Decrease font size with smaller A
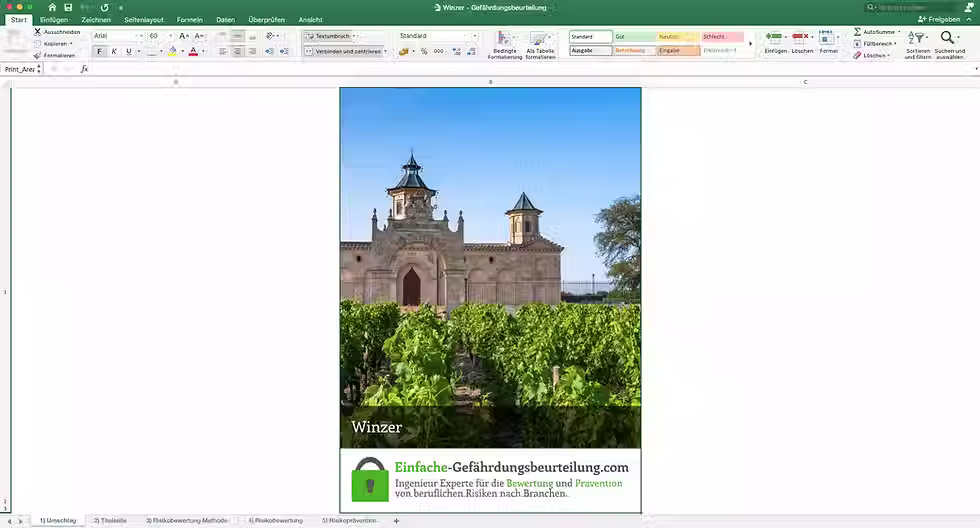 pos(199,36)
